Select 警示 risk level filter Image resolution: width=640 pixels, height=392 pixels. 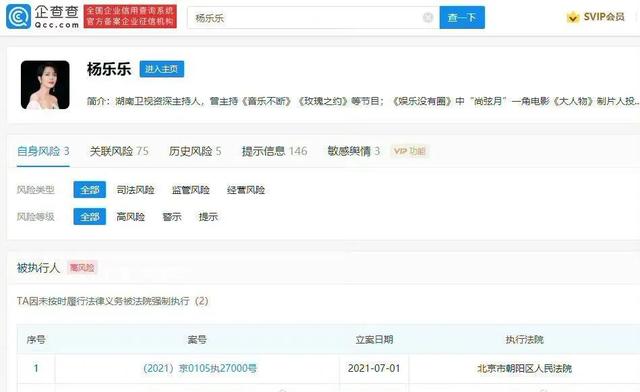172,217
